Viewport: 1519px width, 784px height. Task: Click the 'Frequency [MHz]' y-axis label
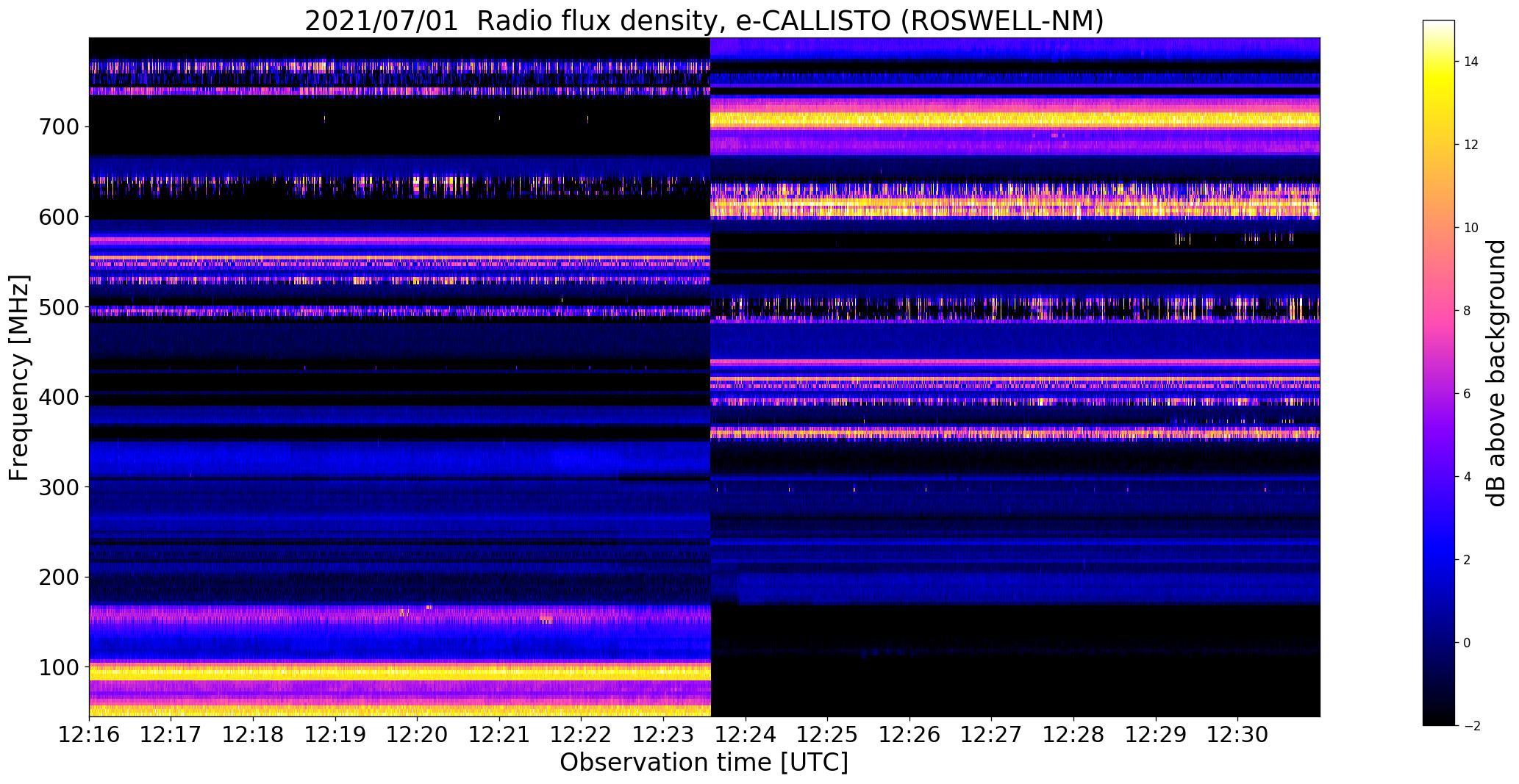pos(19,378)
